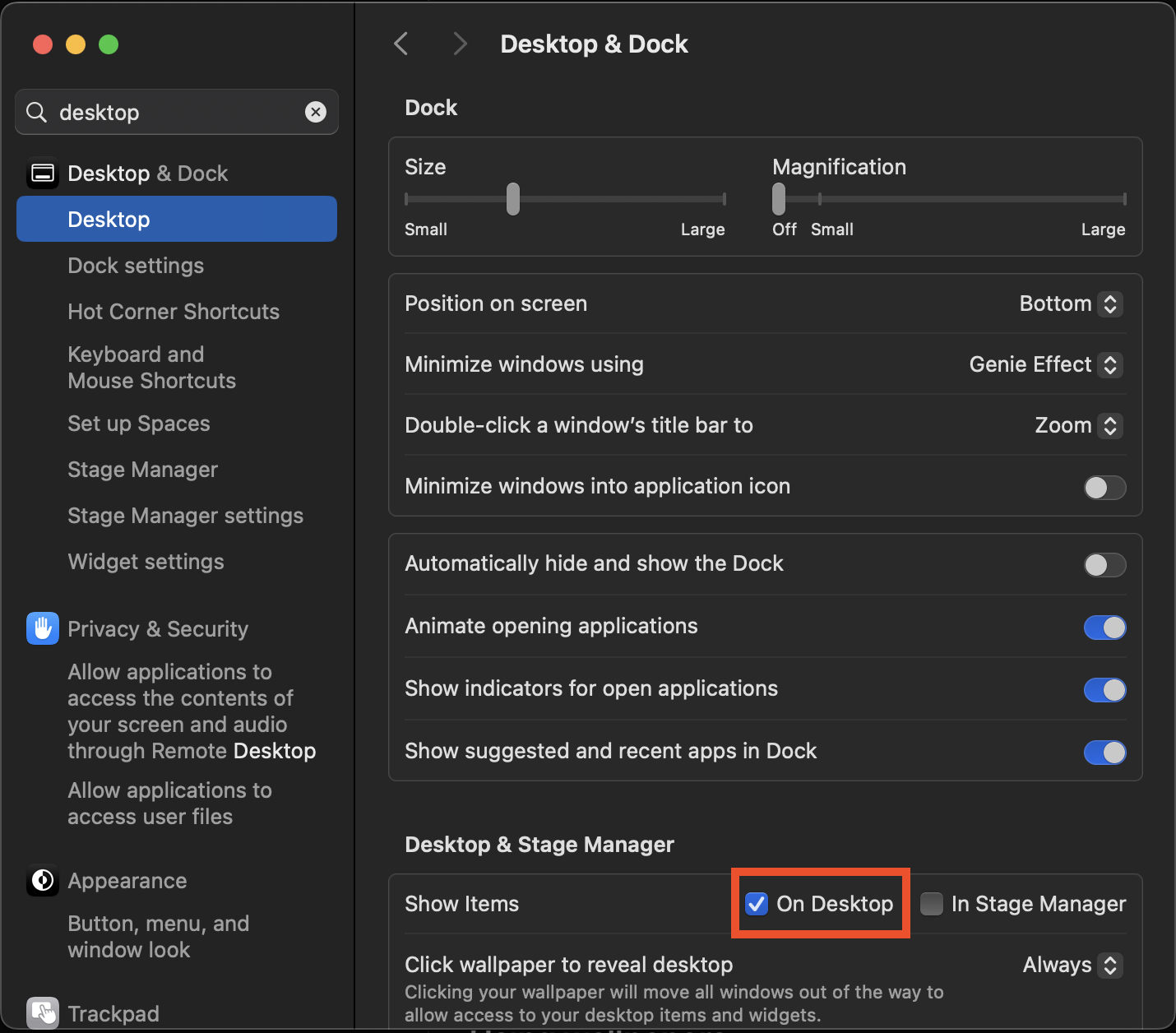Open the Minimize windows using Genie Effect dropdown
Screen dimensions: 1176x1033
1046,364
